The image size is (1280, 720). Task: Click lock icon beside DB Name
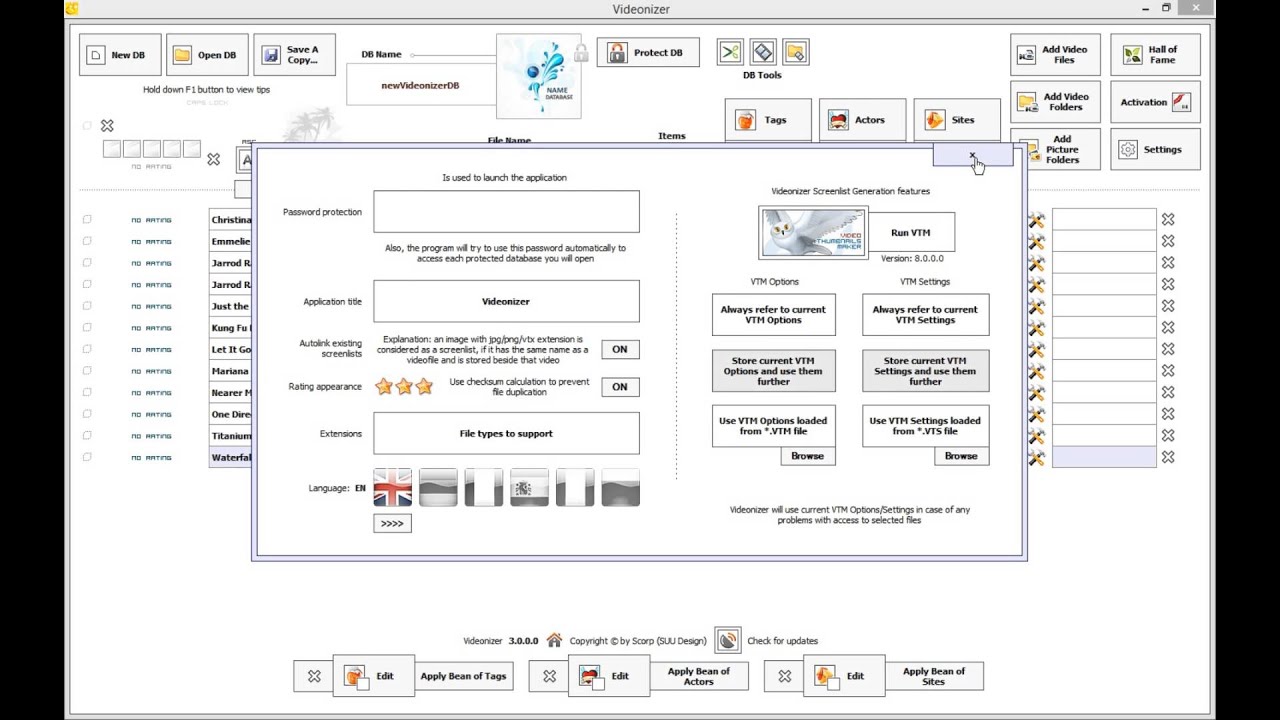pyautogui.click(x=581, y=53)
